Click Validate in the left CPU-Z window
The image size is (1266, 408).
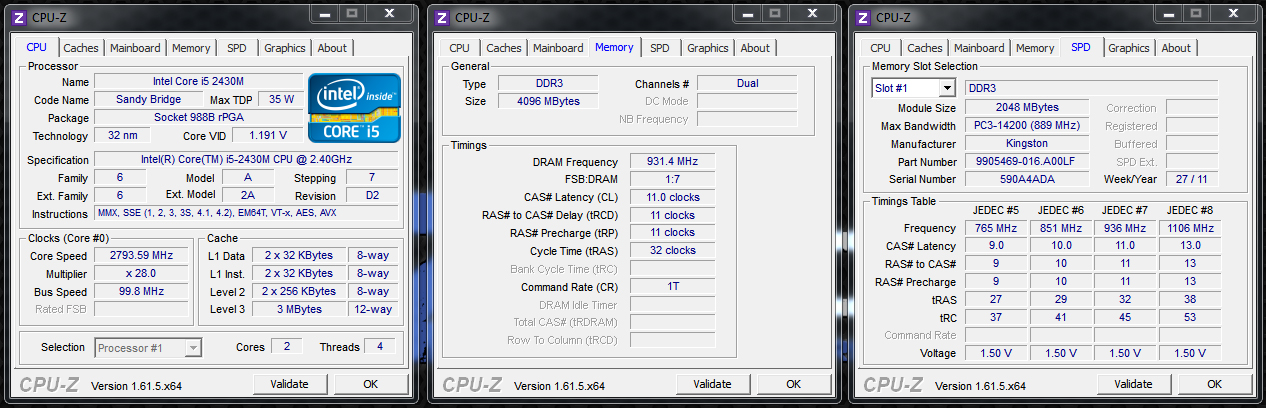(x=290, y=384)
